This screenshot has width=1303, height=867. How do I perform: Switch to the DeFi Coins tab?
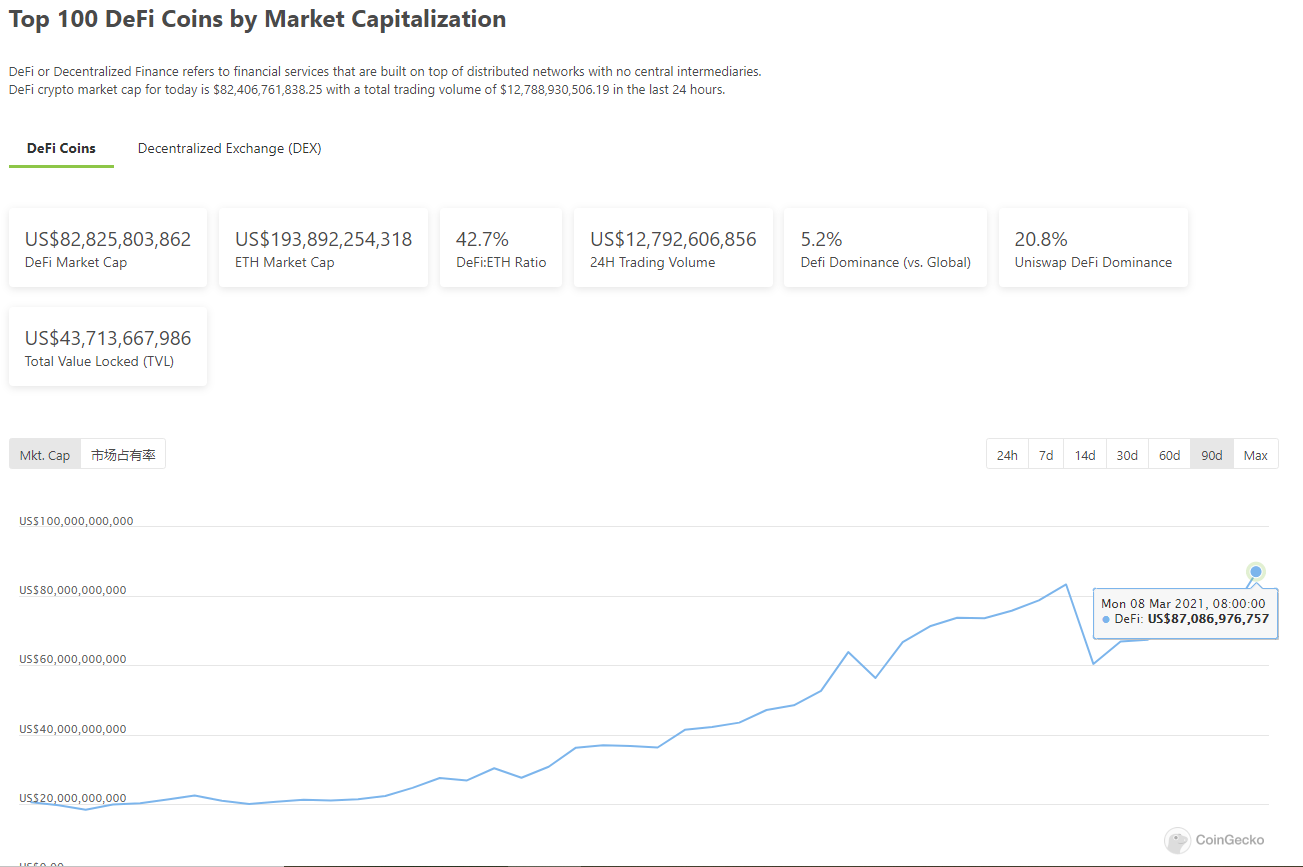point(61,148)
